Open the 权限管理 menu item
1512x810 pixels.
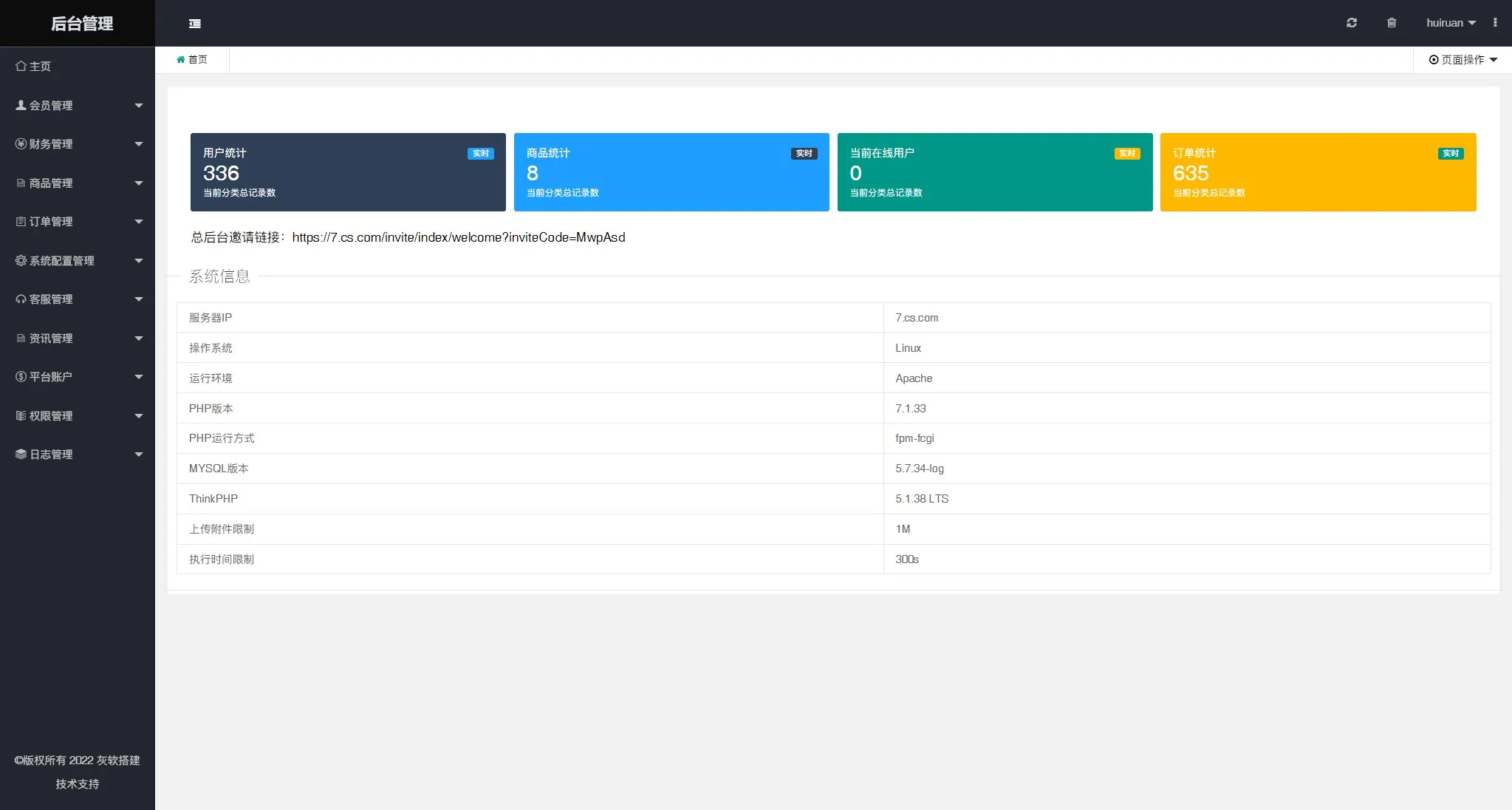tap(51, 416)
